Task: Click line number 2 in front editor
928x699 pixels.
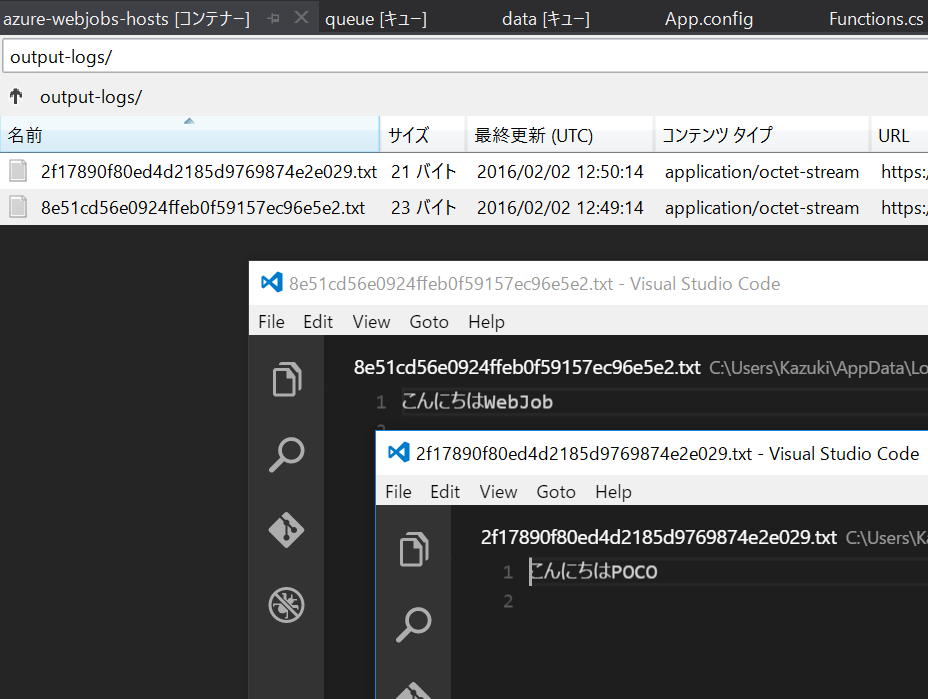Action: pyautogui.click(x=508, y=601)
